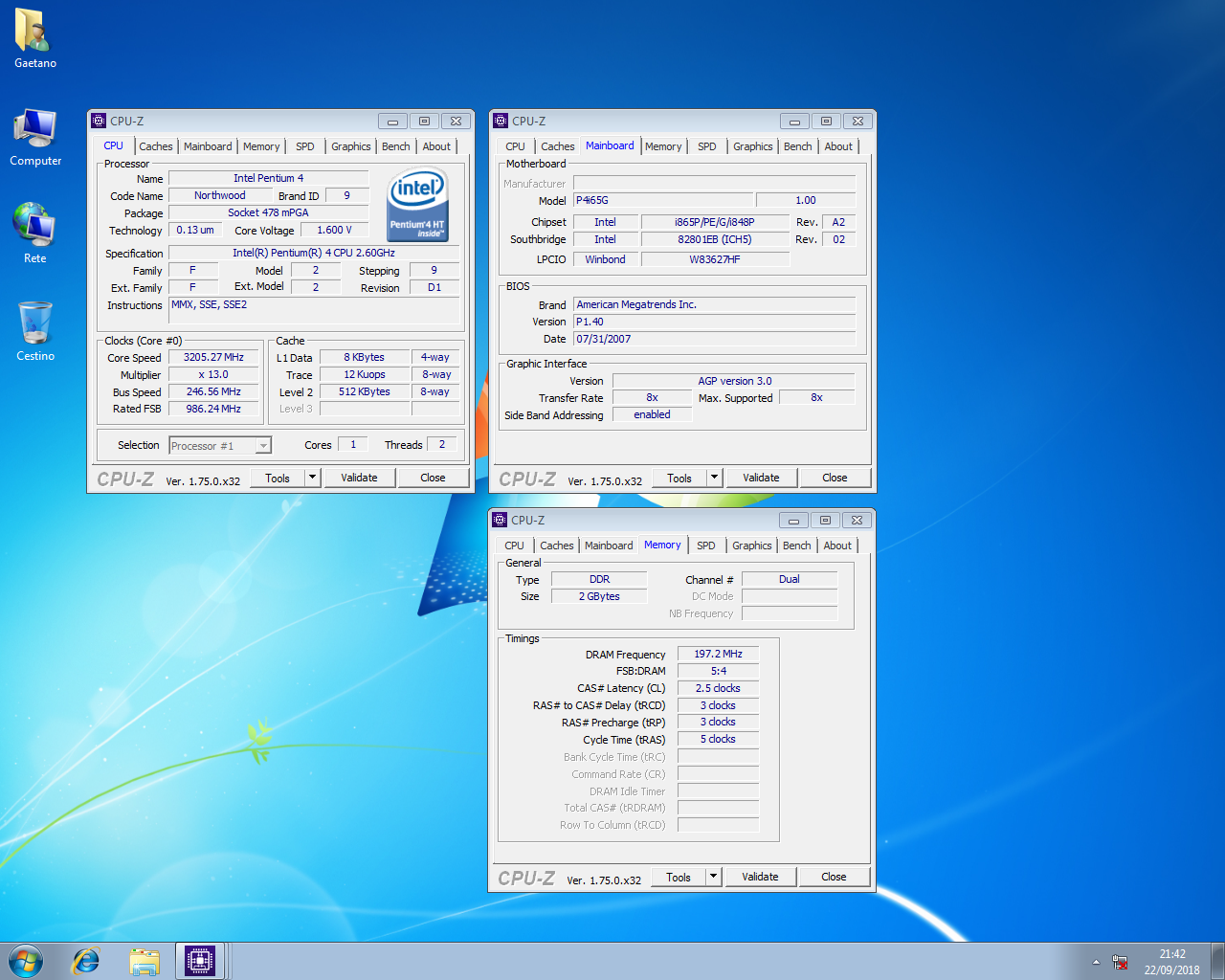Click the motherboard model "P4i65G"

pyautogui.click(x=663, y=200)
